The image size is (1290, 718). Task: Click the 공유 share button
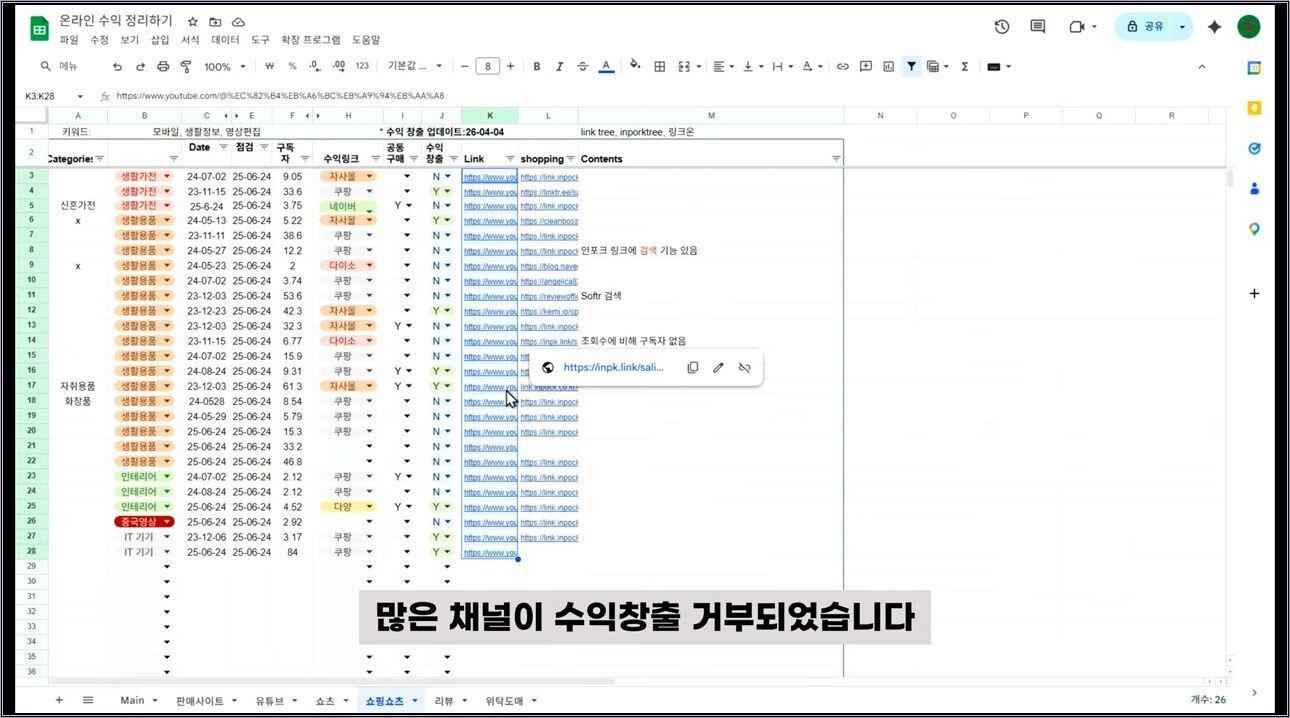coord(1145,27)
